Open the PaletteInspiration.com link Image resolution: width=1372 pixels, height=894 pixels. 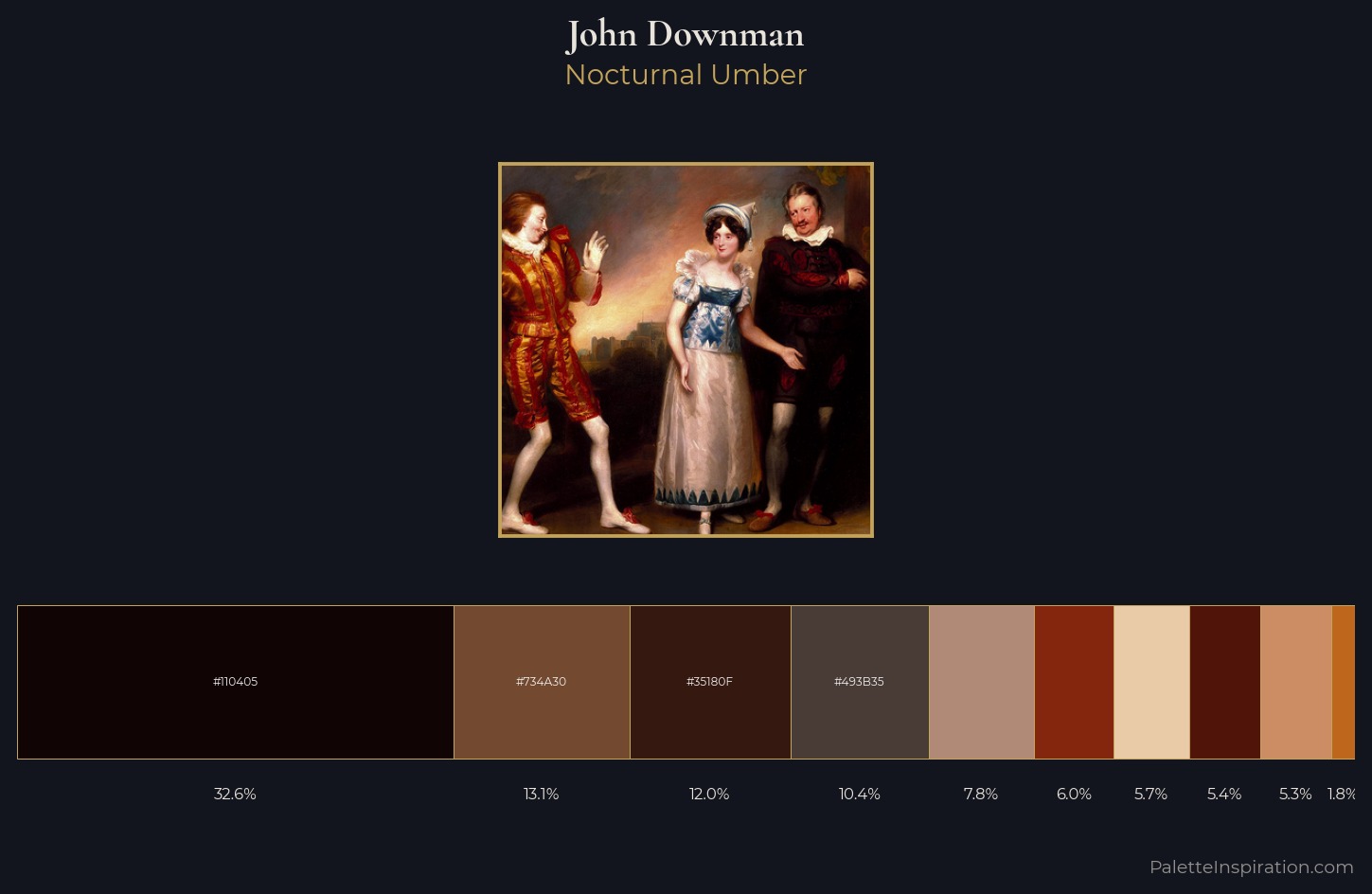pos(1251,867)
